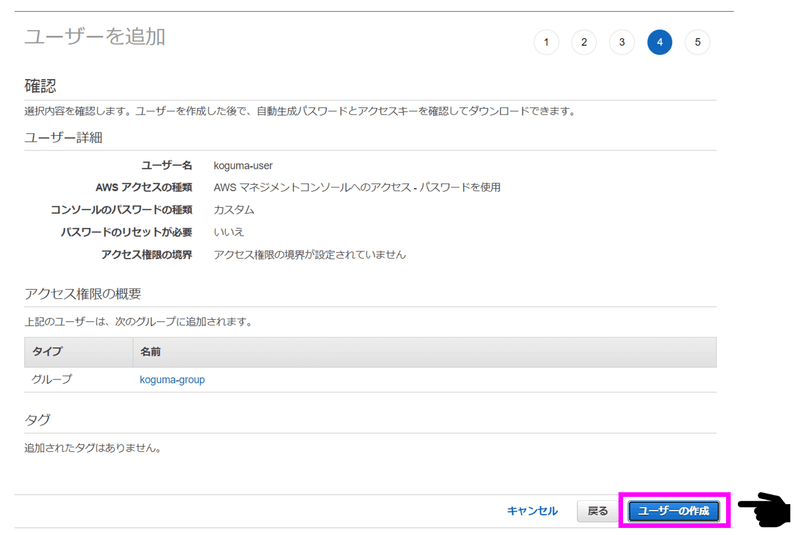Click the ユーザーの作成 button
The height and width of the screenshot is (535, 800).
(674, 511)
